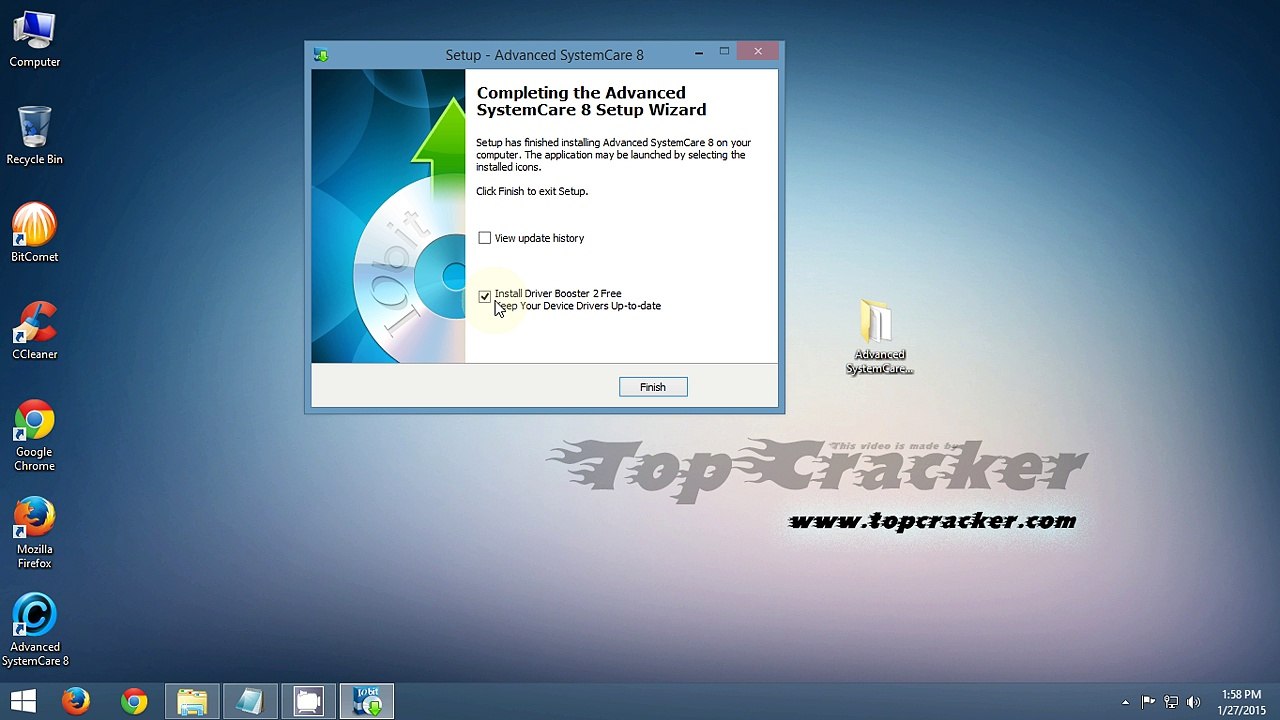Image resolution: width=1280 pixels, height=720 pixels.
Task: Open the Windows Start button
Action: coord(24,702)
